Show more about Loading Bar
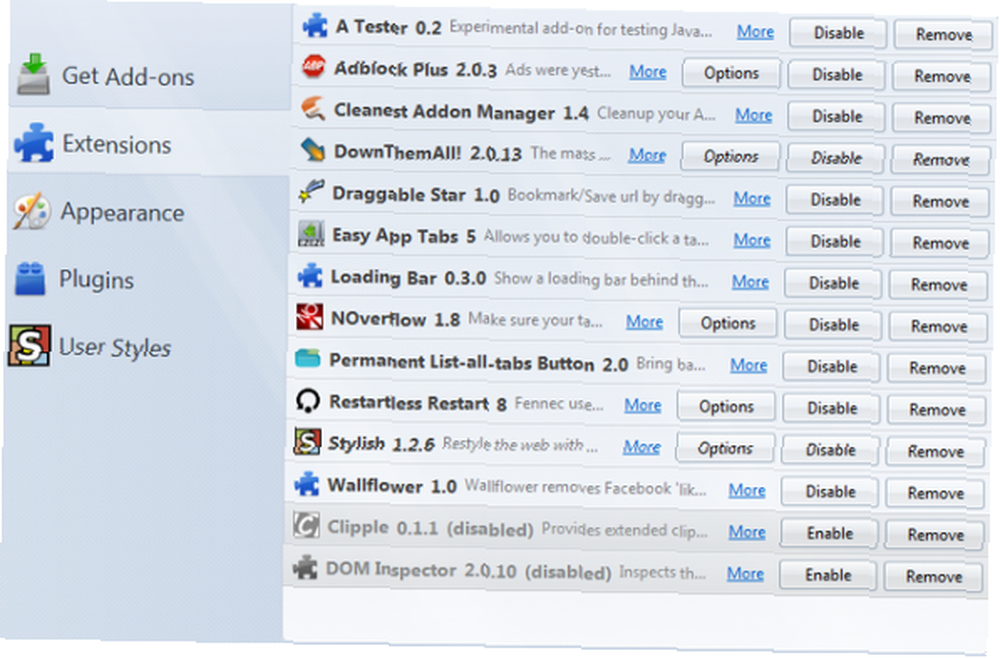1000x658 pixels. pos(750,281)
